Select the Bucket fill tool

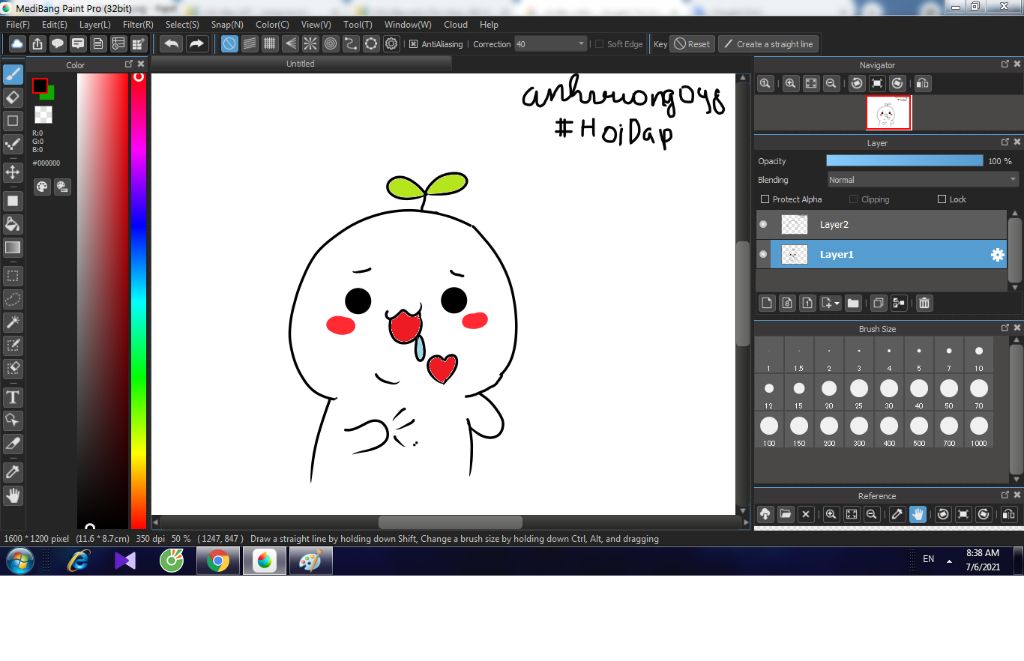(x=12, y=224)
